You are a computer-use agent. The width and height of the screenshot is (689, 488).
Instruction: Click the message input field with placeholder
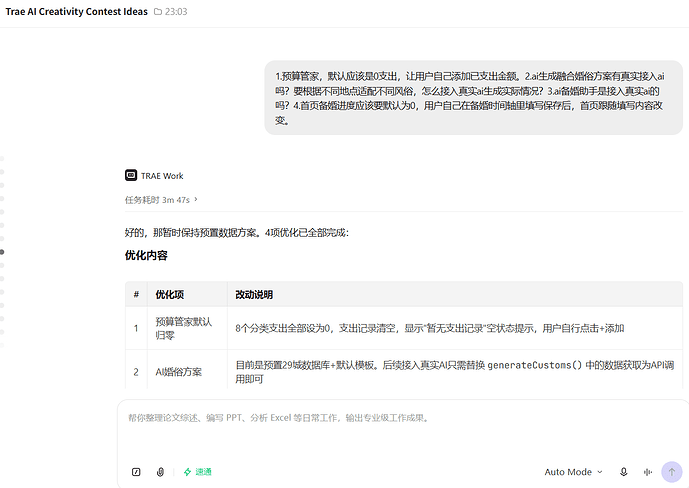pyautogui.click(x=403, y=418)
